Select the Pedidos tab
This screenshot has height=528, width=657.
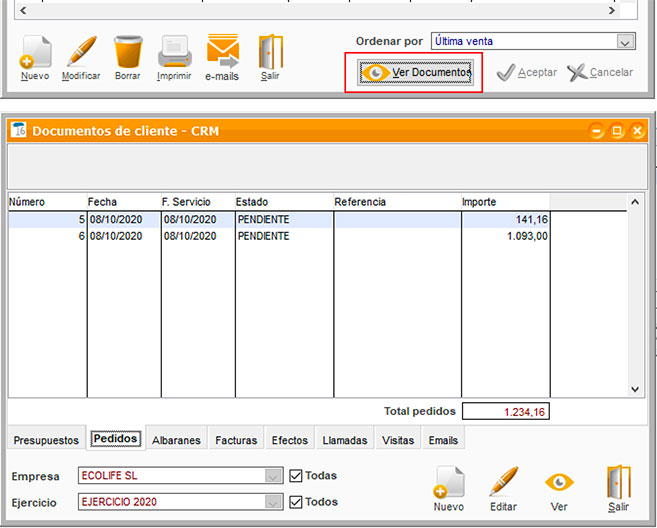pos(116,439)
